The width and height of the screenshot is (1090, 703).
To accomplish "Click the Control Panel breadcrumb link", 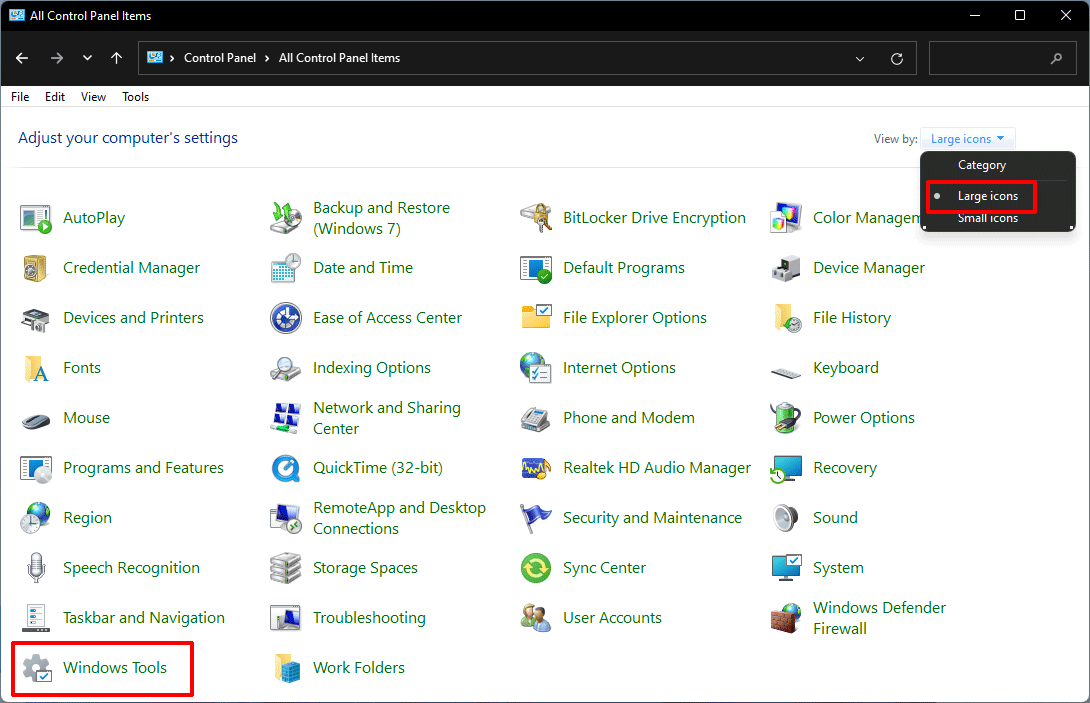I will 220,58.
